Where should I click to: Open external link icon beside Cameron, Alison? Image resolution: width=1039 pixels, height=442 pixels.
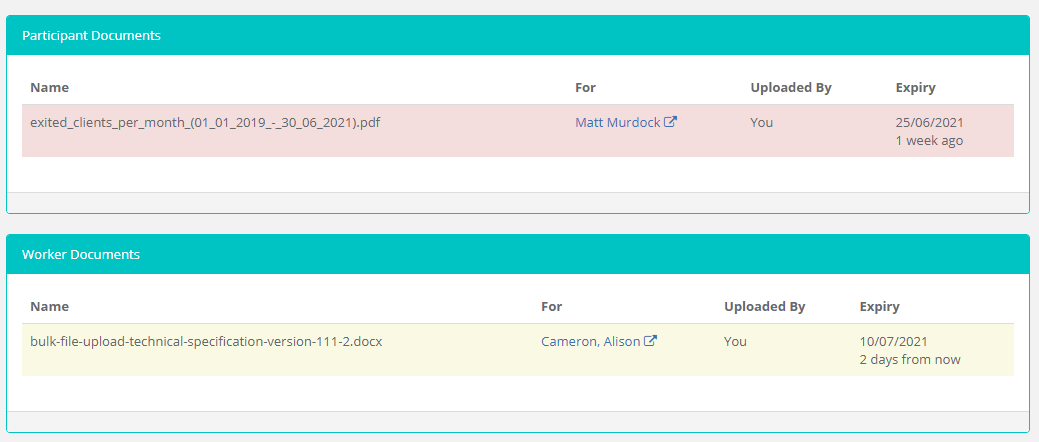[x=651, y=341]
